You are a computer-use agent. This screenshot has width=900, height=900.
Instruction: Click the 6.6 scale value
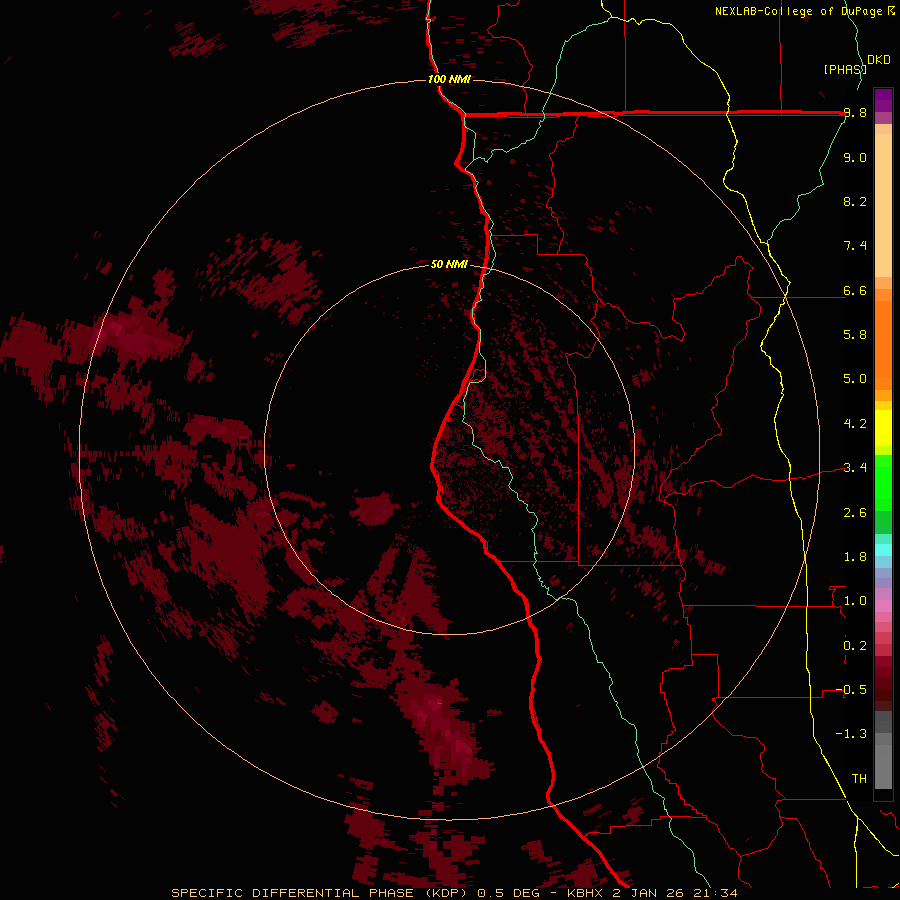pyautogui.click(x=855, y=290)
